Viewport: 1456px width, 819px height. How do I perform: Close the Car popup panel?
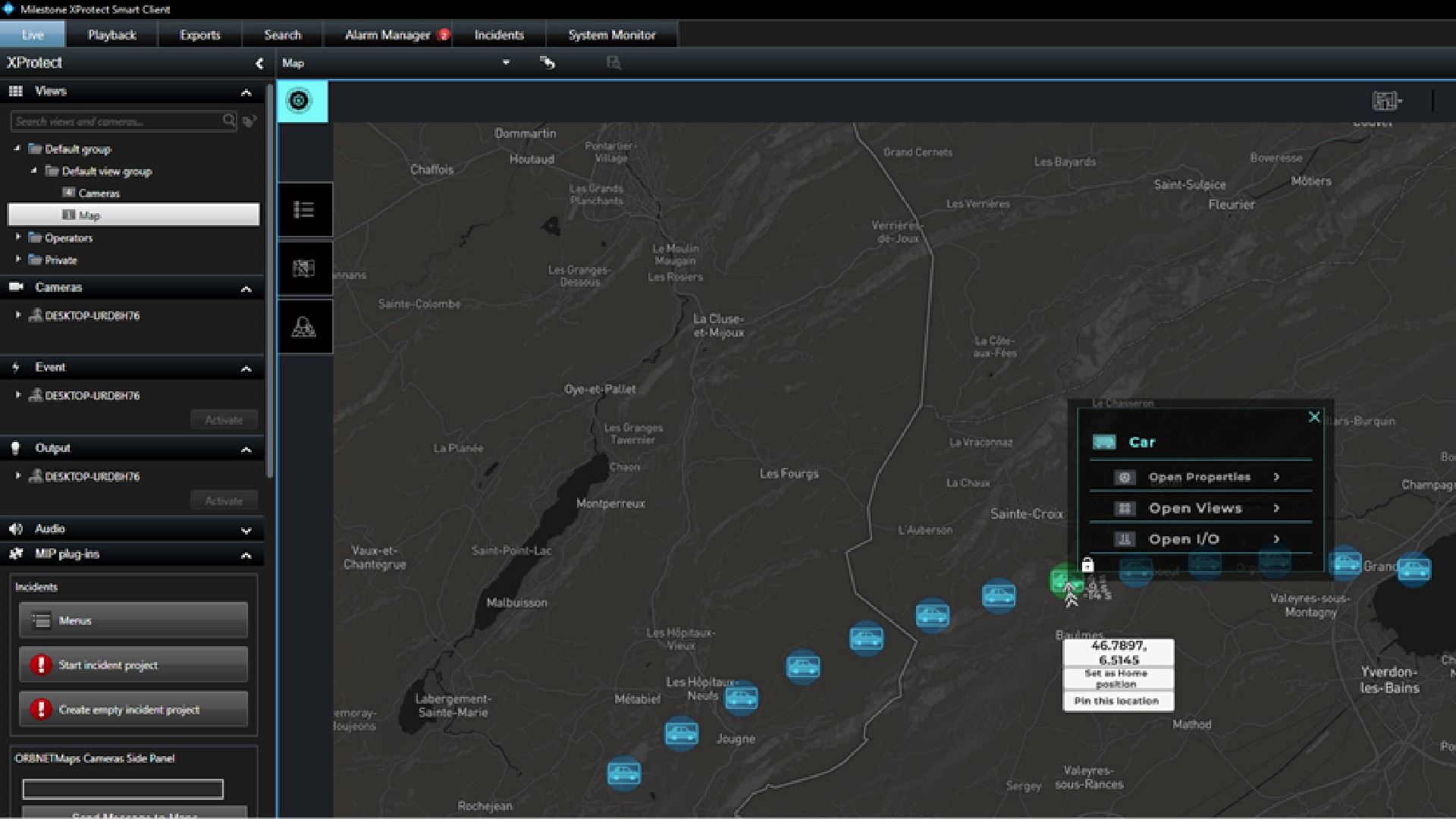tap(1314, 416)
